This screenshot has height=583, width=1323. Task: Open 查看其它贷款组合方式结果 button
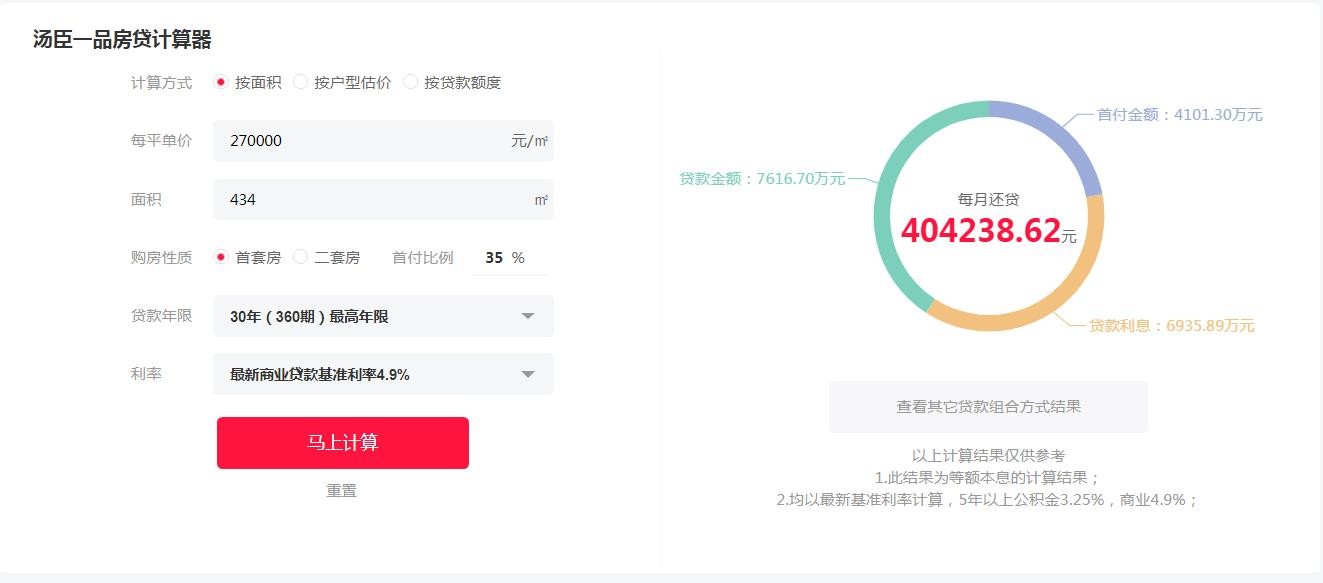coord(988,407)
